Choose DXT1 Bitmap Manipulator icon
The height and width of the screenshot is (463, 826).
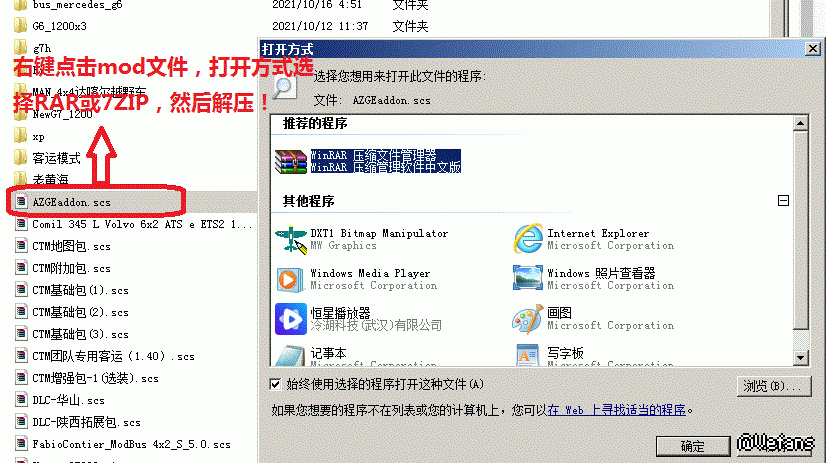click(x=291, y=239)
